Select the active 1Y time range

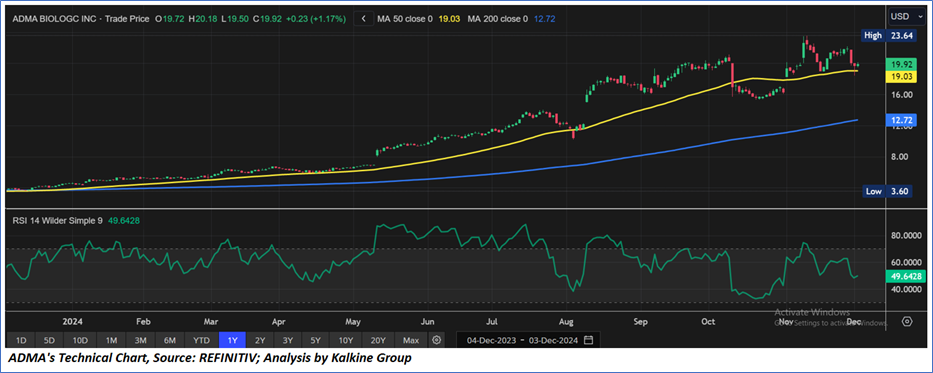tap(232, 340)
